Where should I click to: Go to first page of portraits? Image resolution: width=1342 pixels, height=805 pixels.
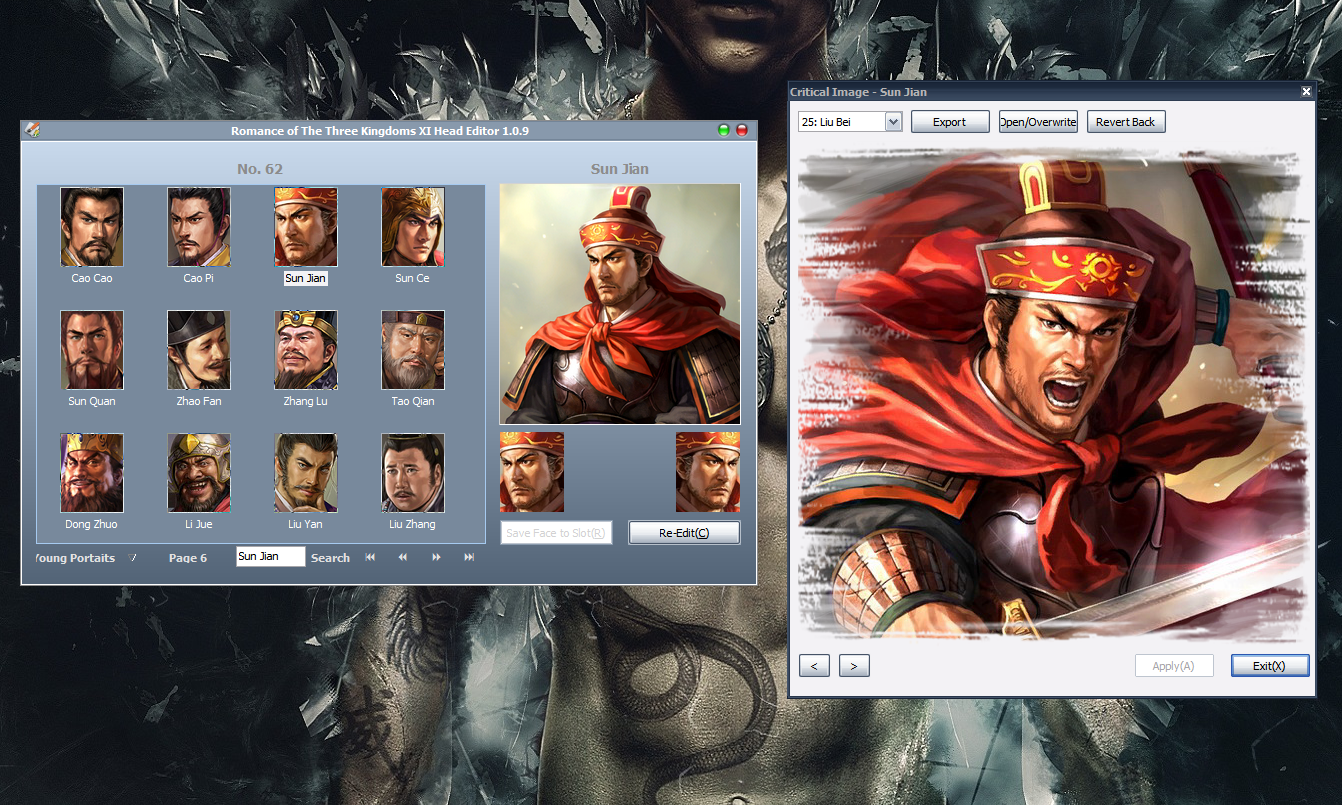[370, 557]
